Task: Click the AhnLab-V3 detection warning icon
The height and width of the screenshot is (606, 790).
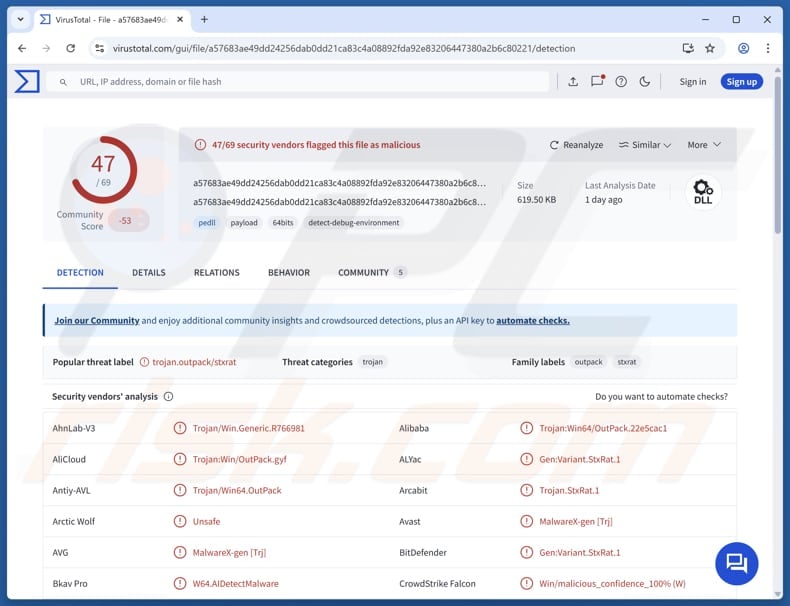Action: [180, 428]
